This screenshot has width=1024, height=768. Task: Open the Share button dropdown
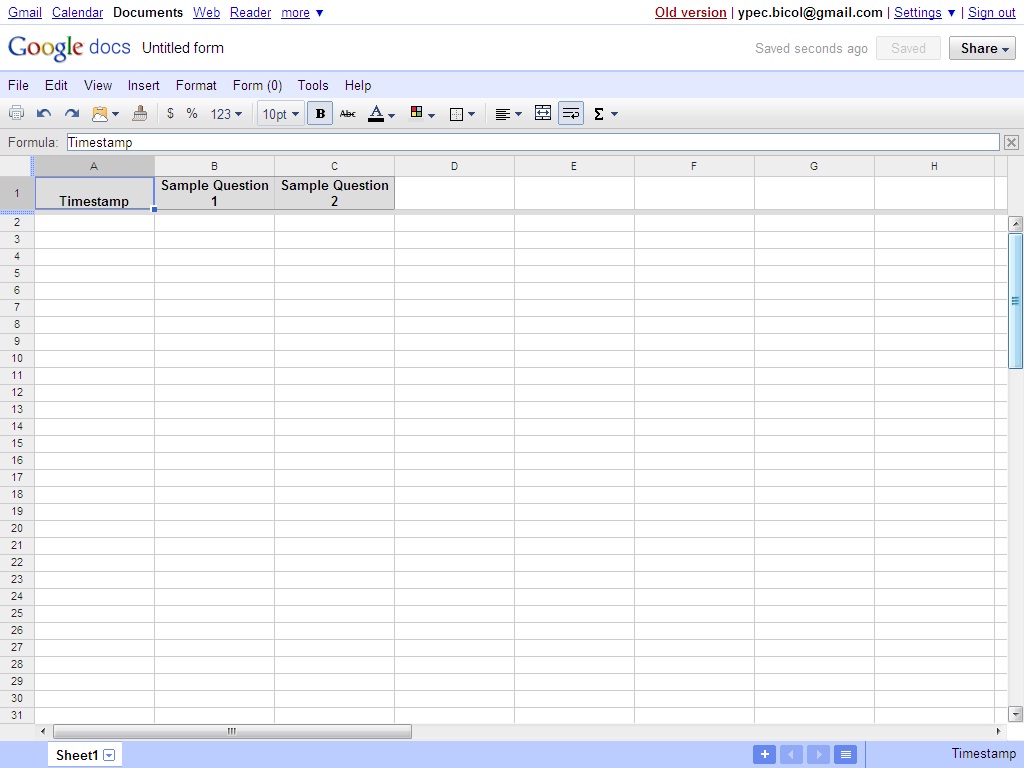tap(981, 48)
